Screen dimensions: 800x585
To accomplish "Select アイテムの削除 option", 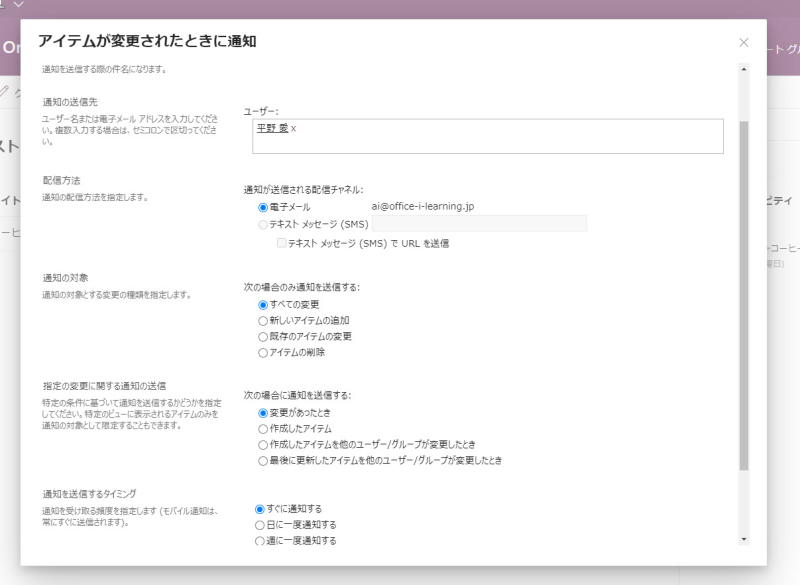I will pos(263,352).
